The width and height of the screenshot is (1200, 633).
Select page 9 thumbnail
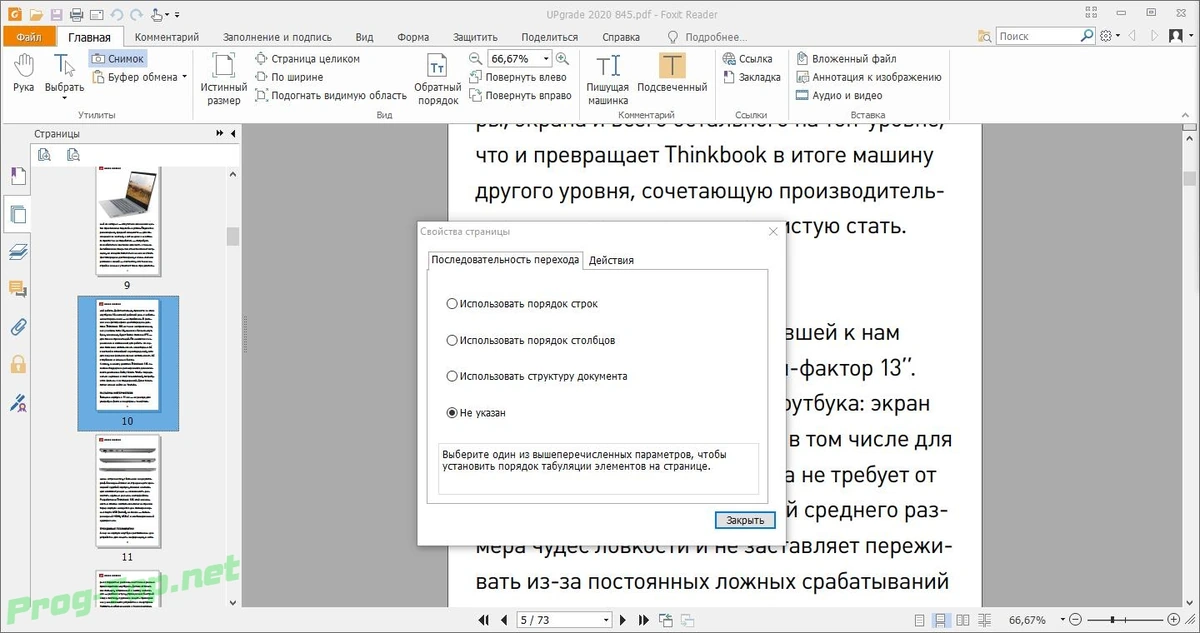127,222
